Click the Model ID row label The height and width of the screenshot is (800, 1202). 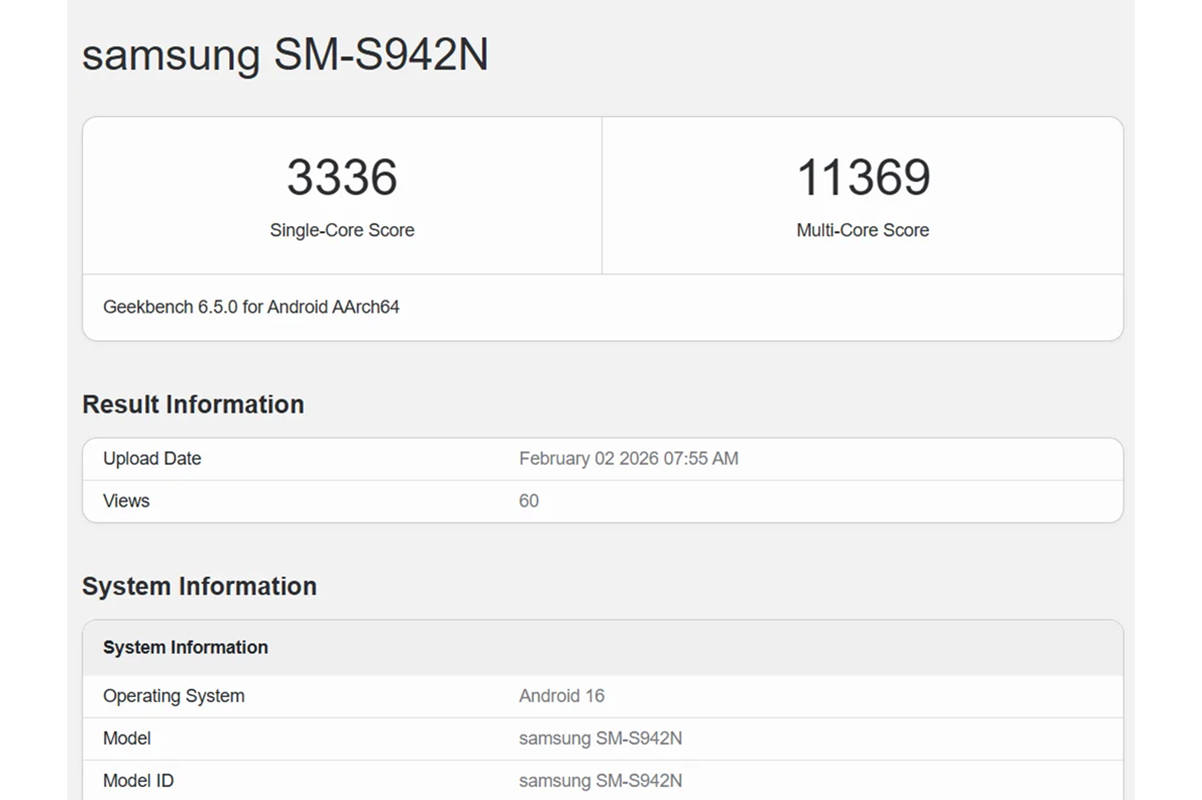(138, 780)
